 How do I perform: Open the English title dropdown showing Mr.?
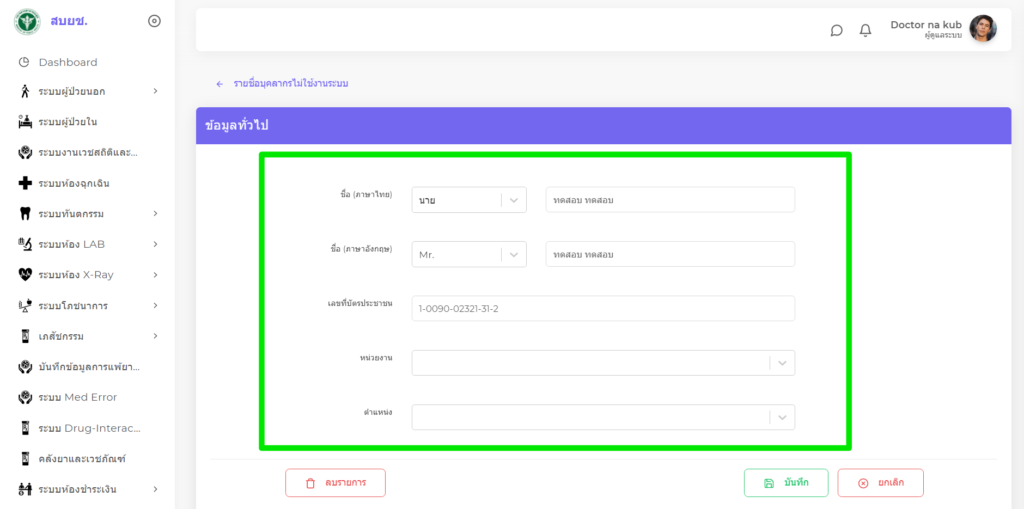(469, 254)
